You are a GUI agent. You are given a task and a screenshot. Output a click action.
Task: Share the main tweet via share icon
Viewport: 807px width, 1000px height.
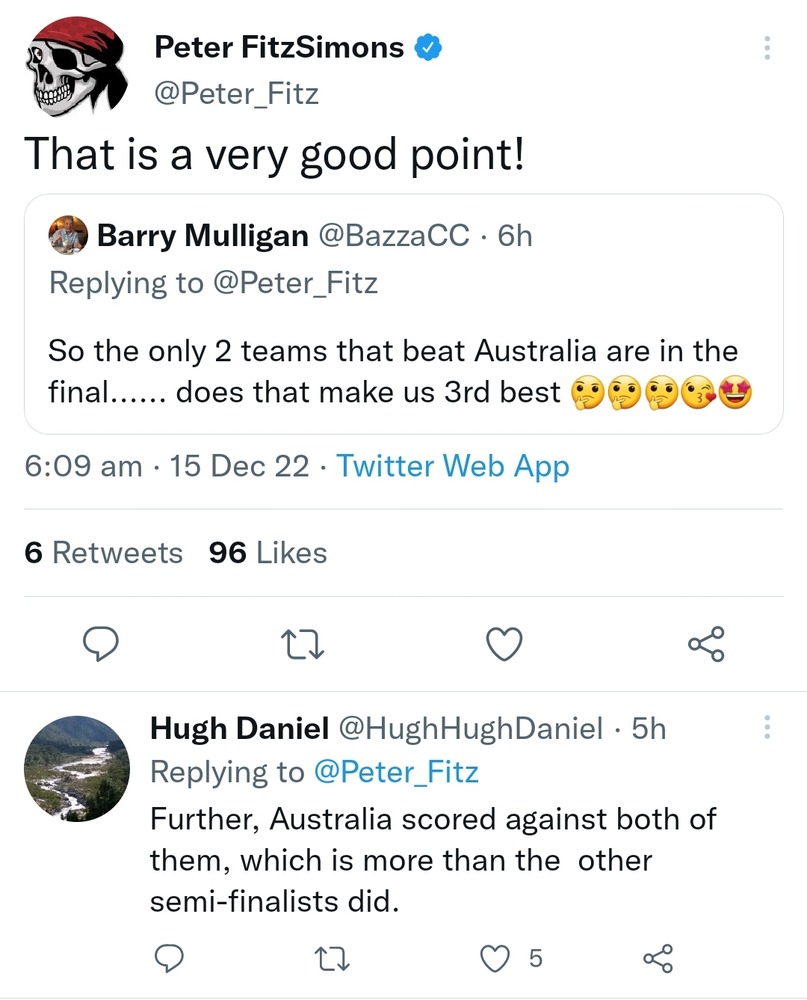coord(706,645)
